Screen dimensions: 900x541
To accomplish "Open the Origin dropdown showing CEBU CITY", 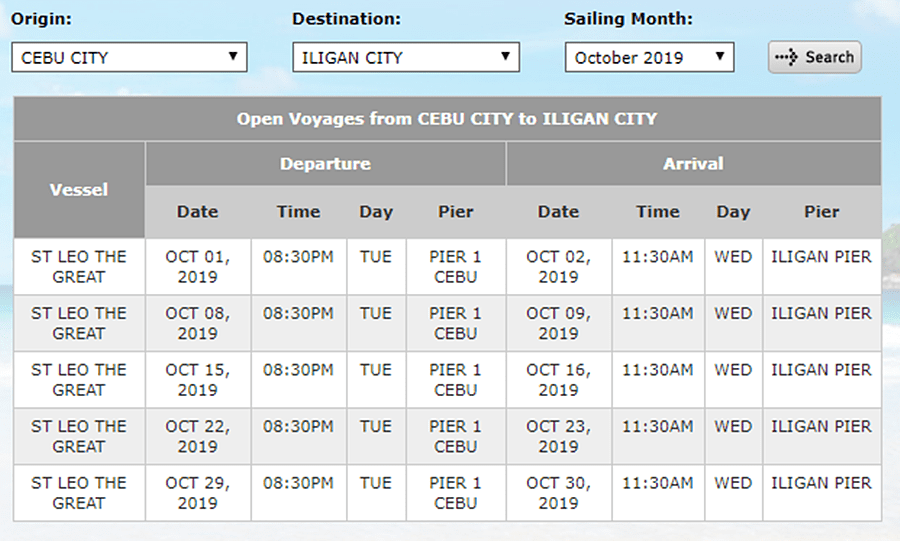I will point(129,57).
